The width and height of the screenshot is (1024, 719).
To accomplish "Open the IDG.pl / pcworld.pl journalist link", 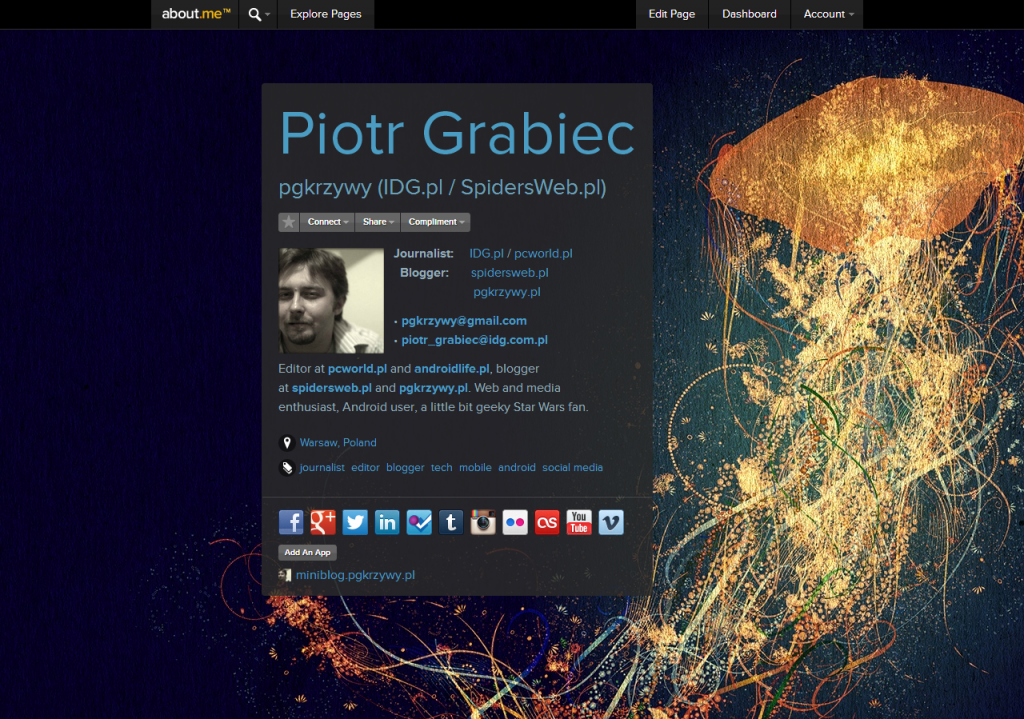I will coord(520,253).
